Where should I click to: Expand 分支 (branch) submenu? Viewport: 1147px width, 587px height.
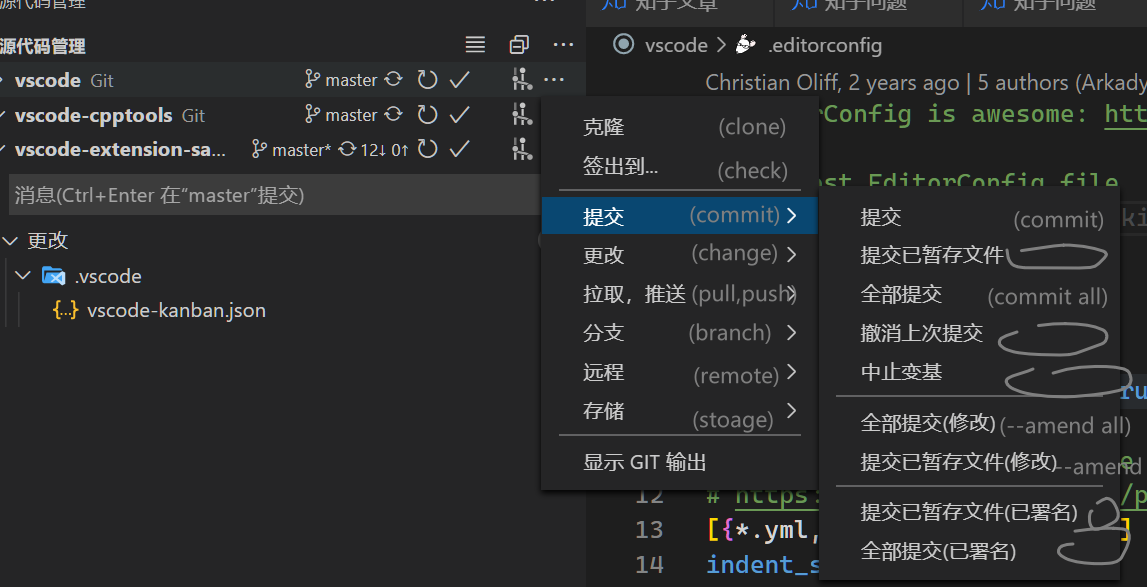click(680, 333)
